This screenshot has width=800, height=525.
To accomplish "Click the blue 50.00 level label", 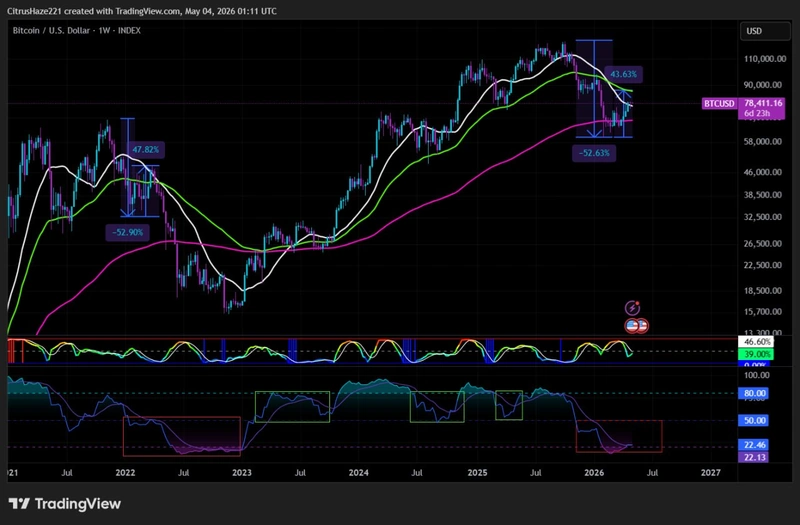I will pos(754,420).
